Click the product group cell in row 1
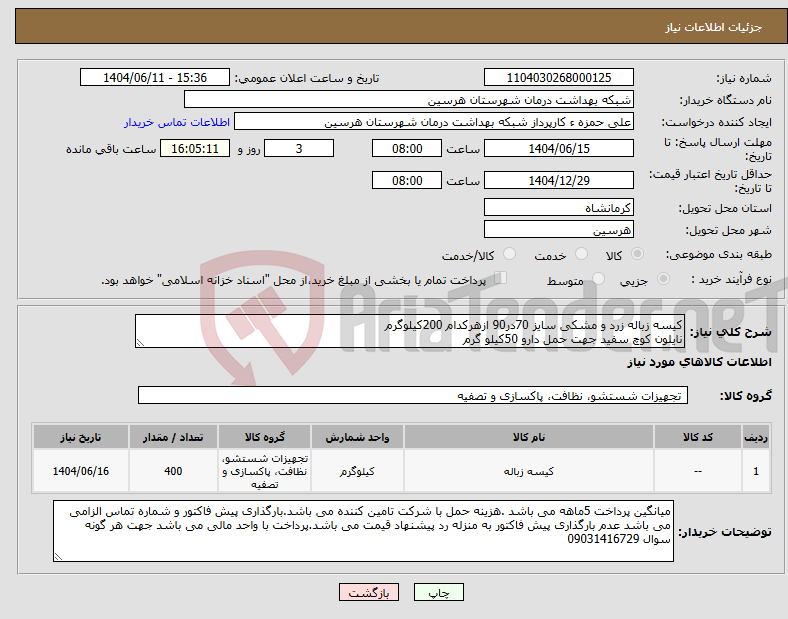Viewport: 788px width, 619px height. coord(265,471)
